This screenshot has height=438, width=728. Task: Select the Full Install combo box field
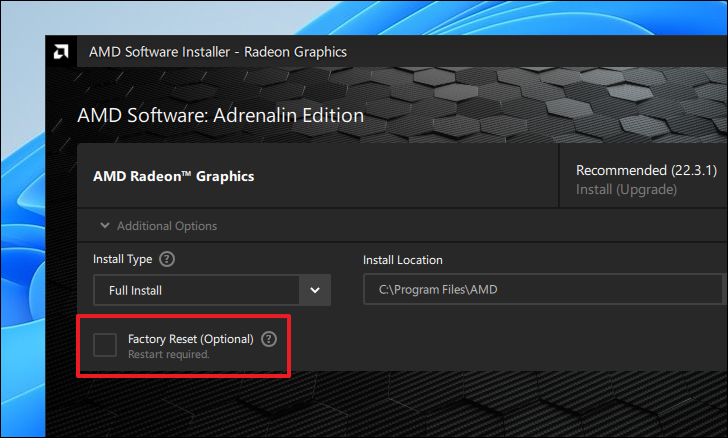(212, 290)
